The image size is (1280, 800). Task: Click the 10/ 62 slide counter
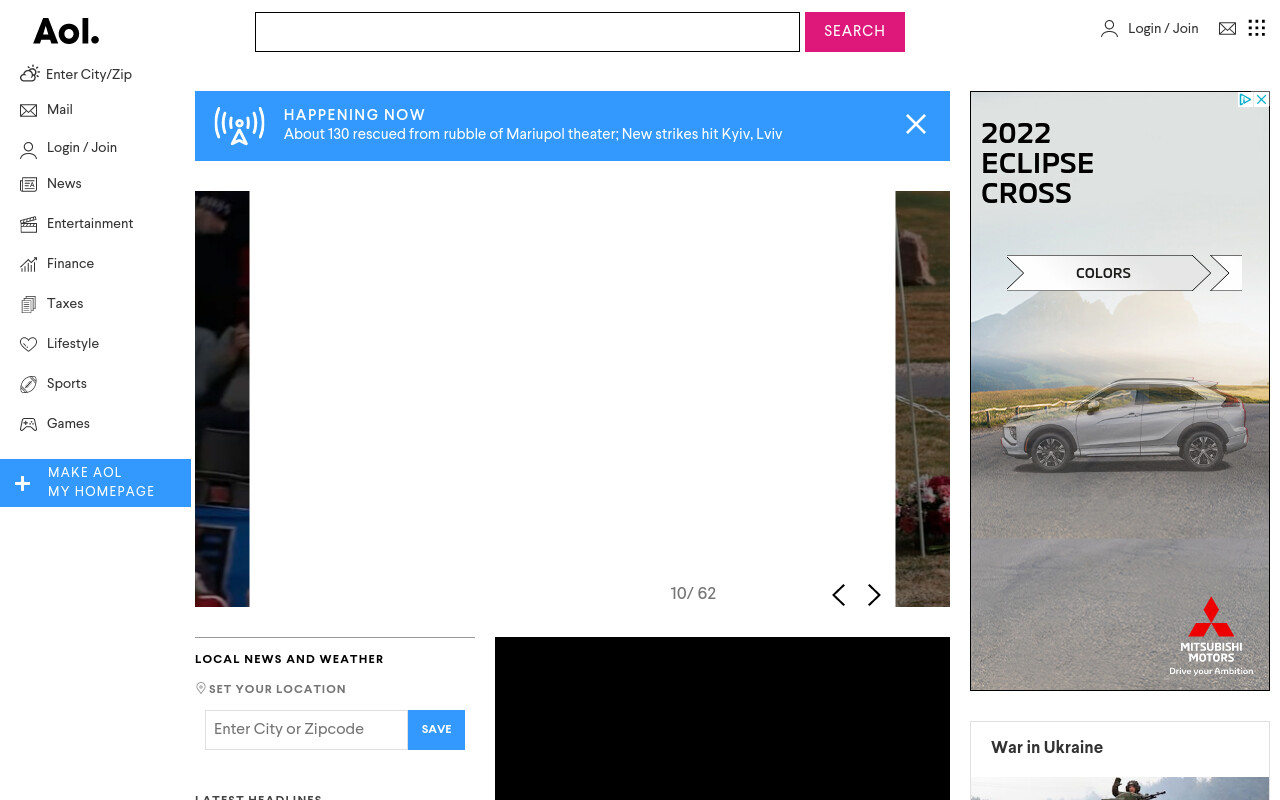coord(693,594)
